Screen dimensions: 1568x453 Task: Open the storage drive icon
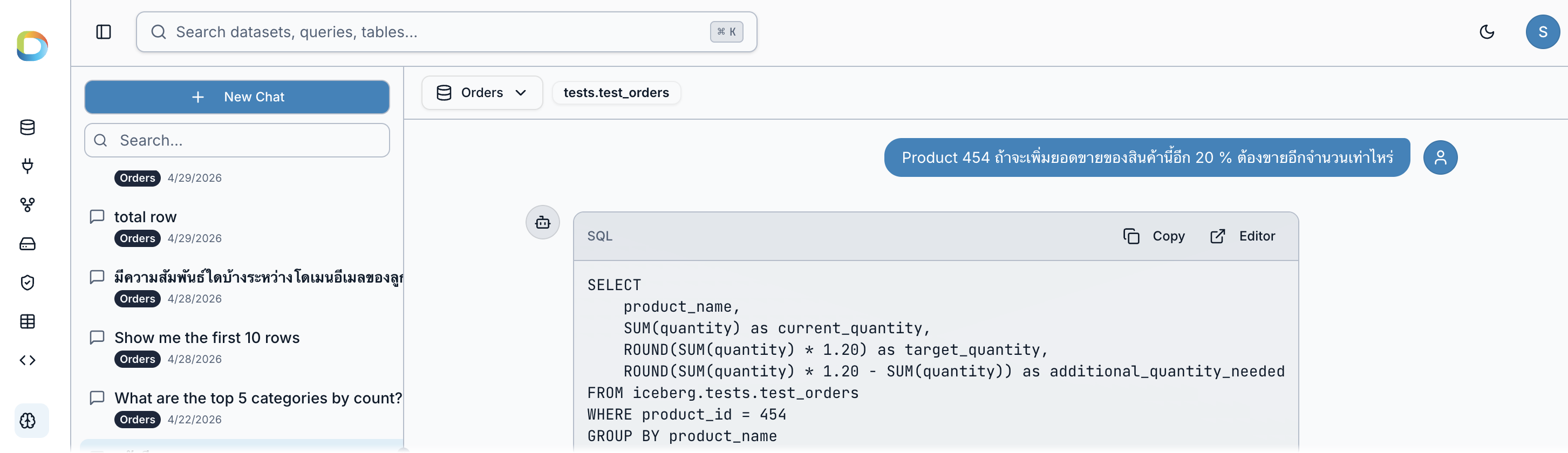click(28, 244)
